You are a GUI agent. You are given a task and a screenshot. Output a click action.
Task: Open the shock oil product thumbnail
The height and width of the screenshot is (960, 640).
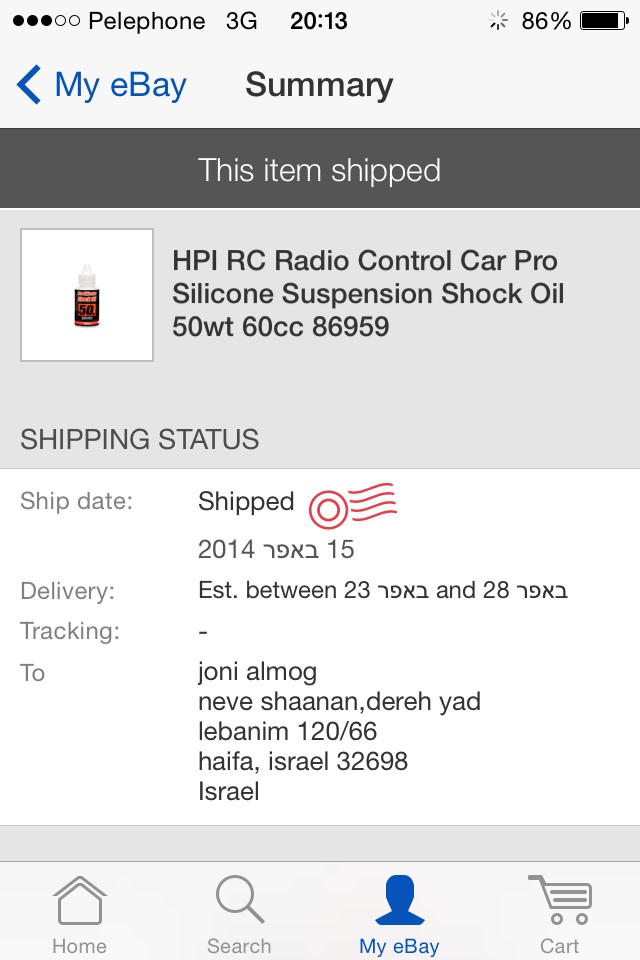pos(87,295)
